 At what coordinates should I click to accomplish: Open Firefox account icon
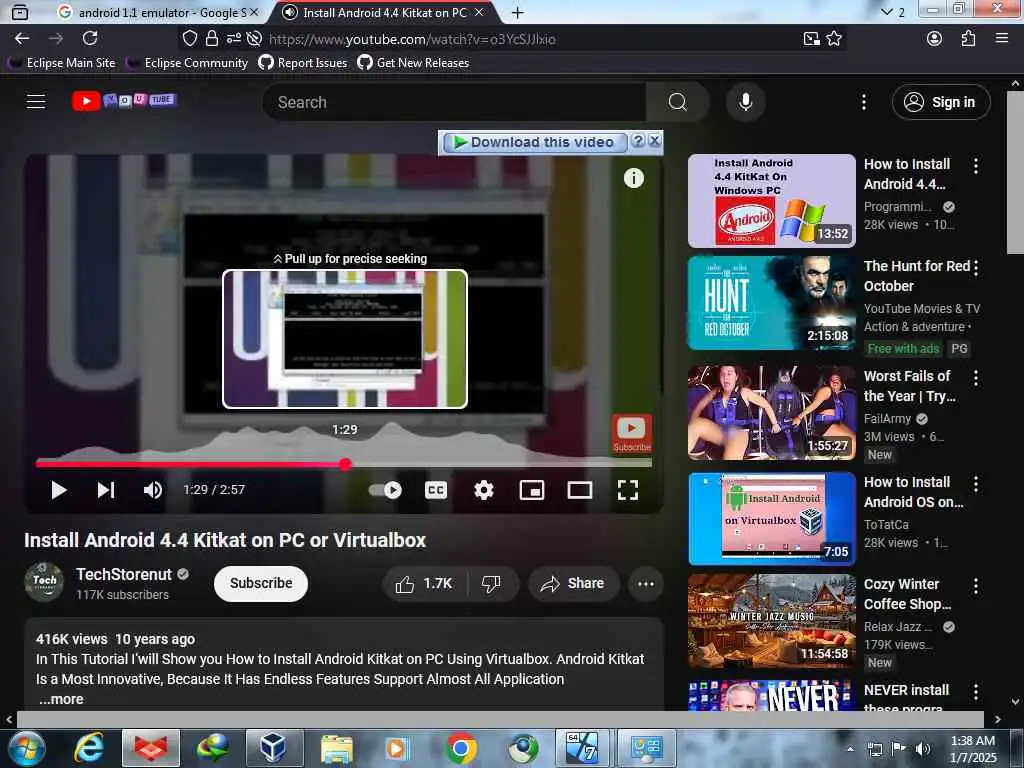click(x=935, y=39)
